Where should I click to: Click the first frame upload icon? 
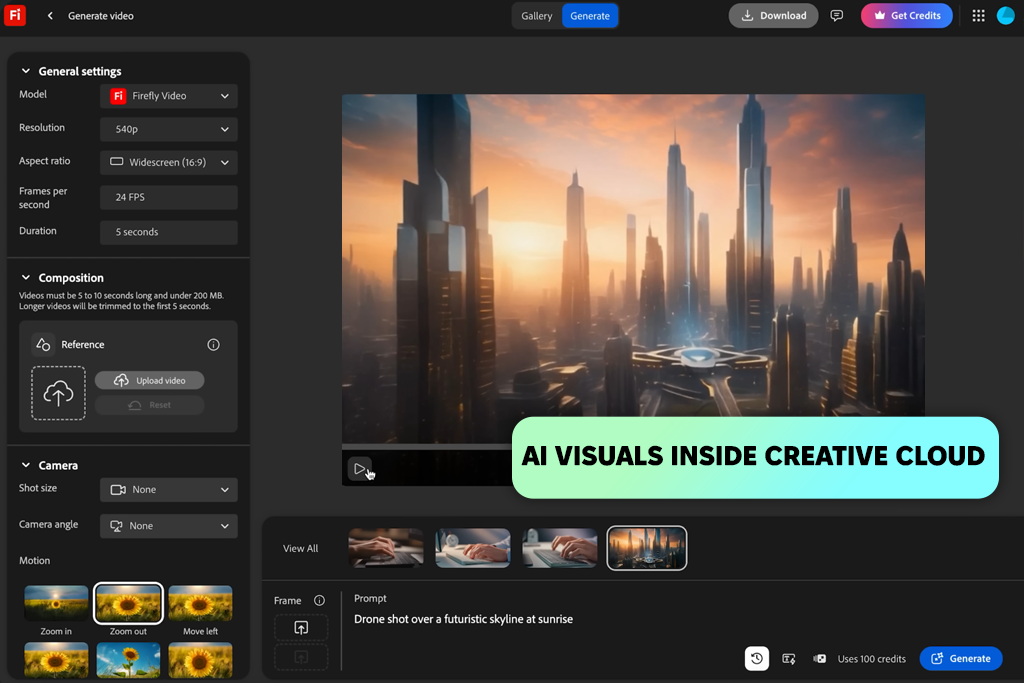(301, 628)
